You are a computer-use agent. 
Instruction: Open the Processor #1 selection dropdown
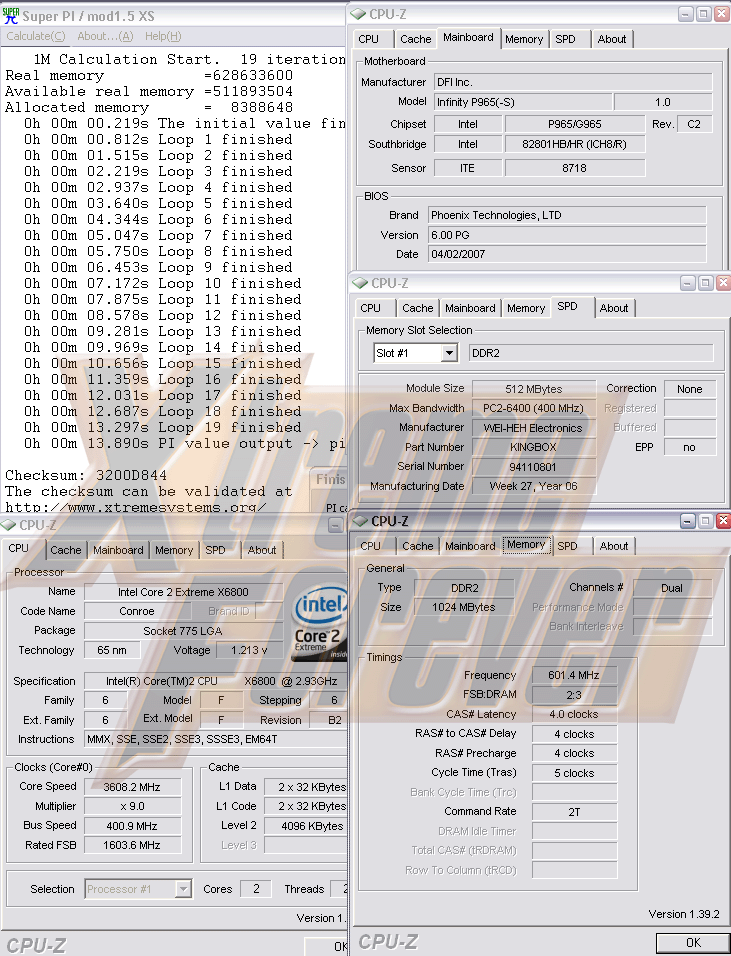click(183, 889)
